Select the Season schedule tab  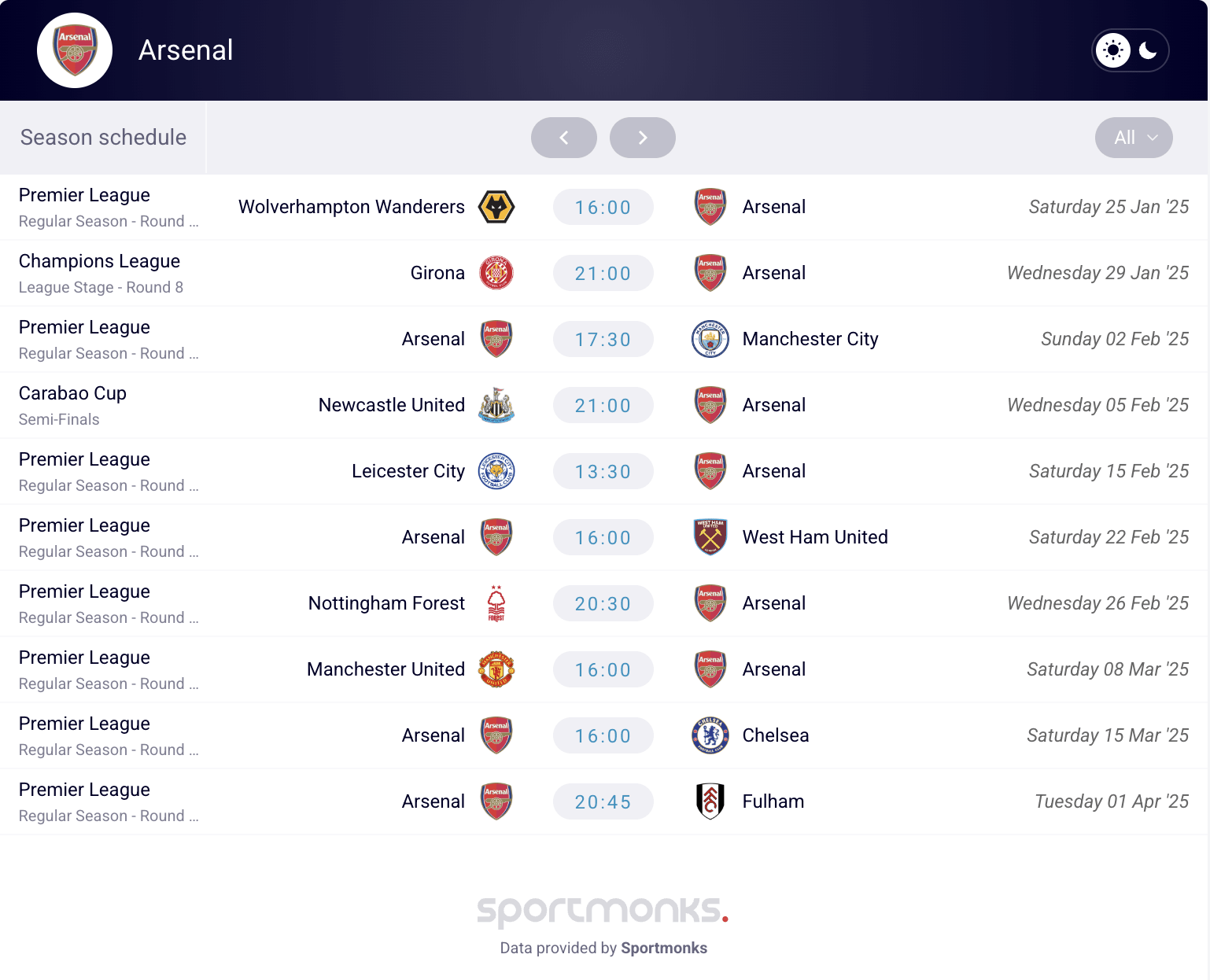[x=103, y=138]
